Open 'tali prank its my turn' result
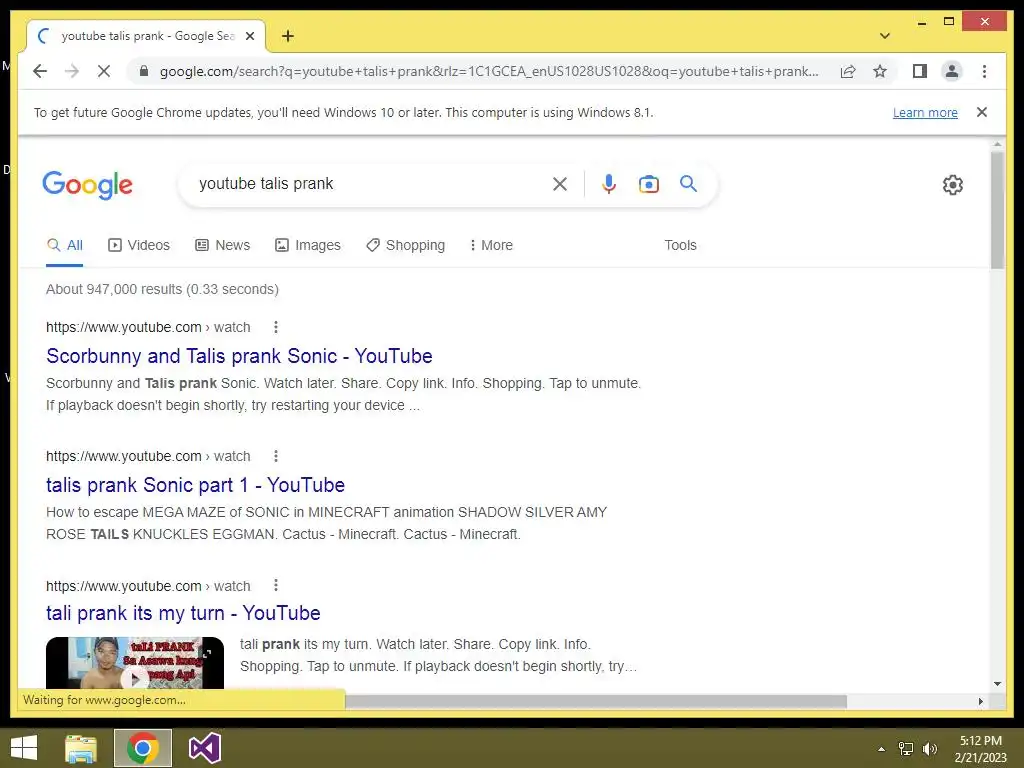 183,613
